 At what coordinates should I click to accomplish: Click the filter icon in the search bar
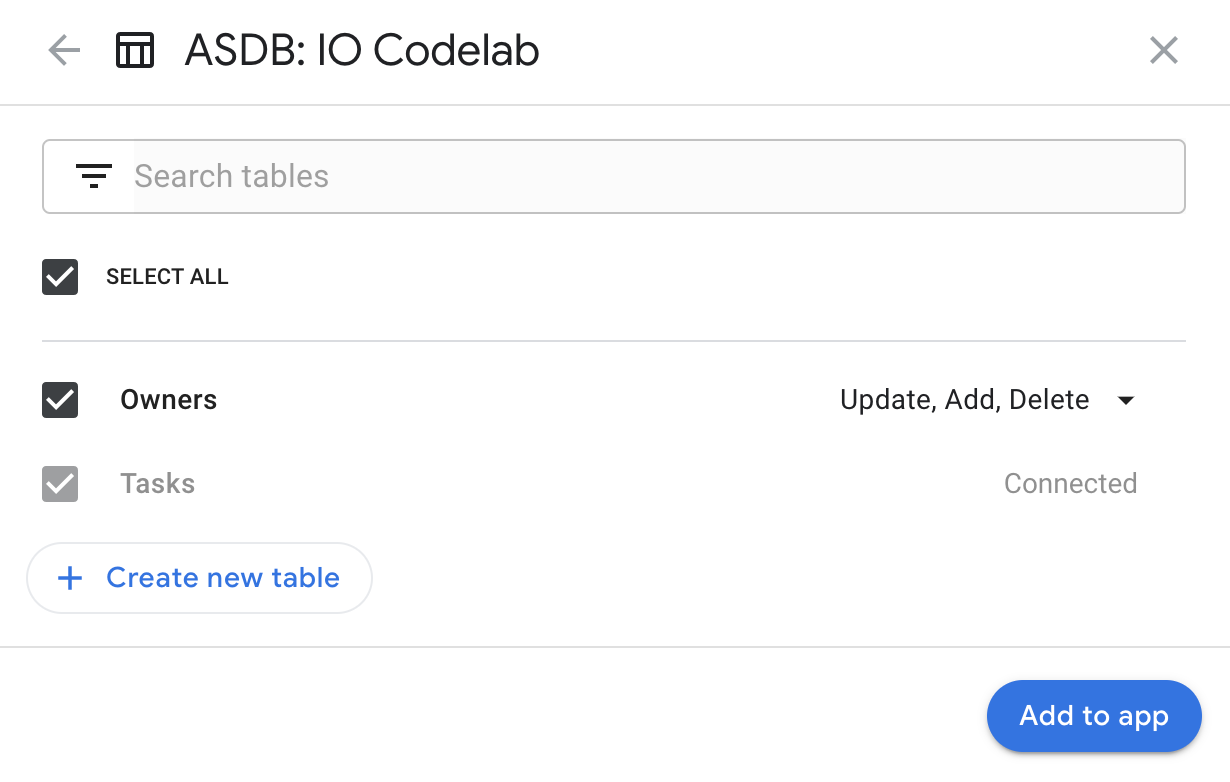point(94,176)
